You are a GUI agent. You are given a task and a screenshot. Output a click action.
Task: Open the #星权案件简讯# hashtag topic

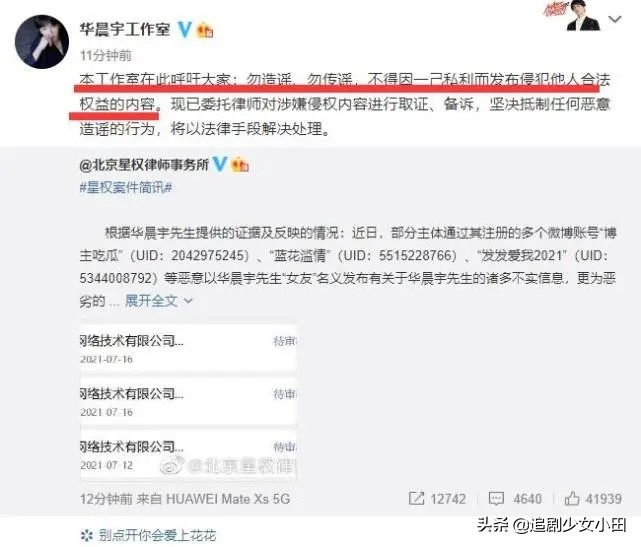pyautogui.click(x=126, y=188)
